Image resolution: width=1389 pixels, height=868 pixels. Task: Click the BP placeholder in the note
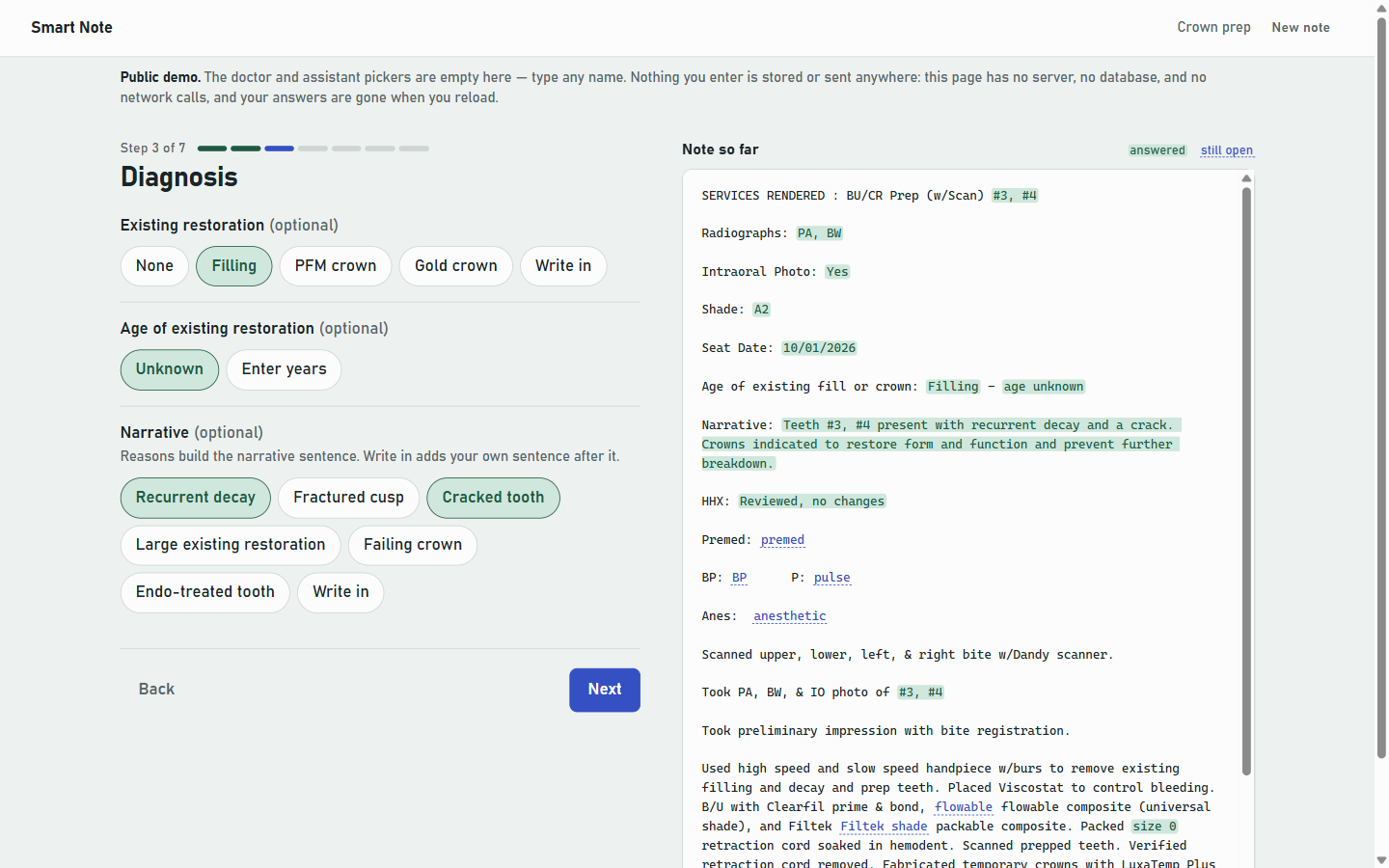[x=739, y=578]
